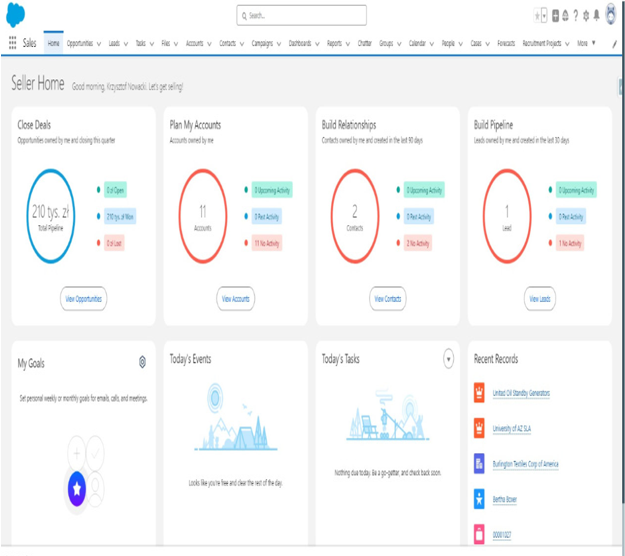Expand the Dashboards tab chevron
Viewport: 625px width, 556px height.
[317, 44]
